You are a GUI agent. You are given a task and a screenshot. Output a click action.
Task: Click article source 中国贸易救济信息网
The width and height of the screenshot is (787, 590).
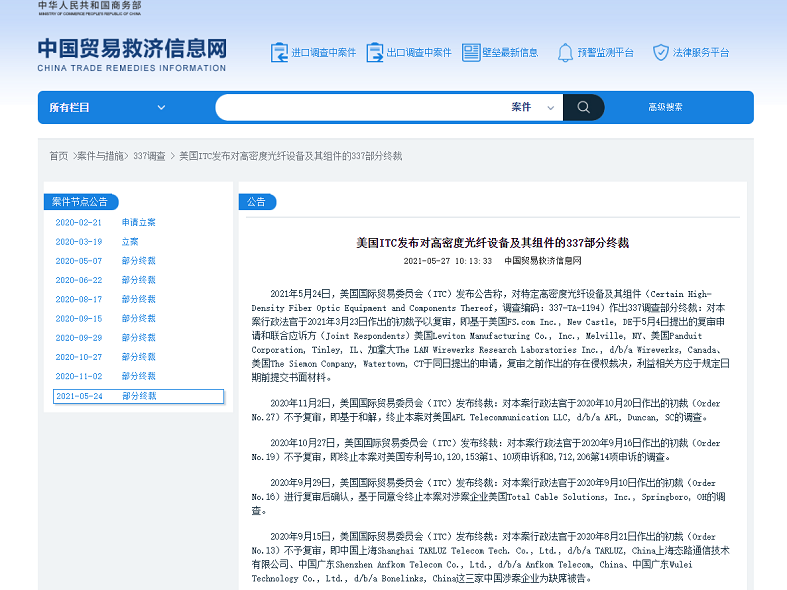[x=543, y=261]
